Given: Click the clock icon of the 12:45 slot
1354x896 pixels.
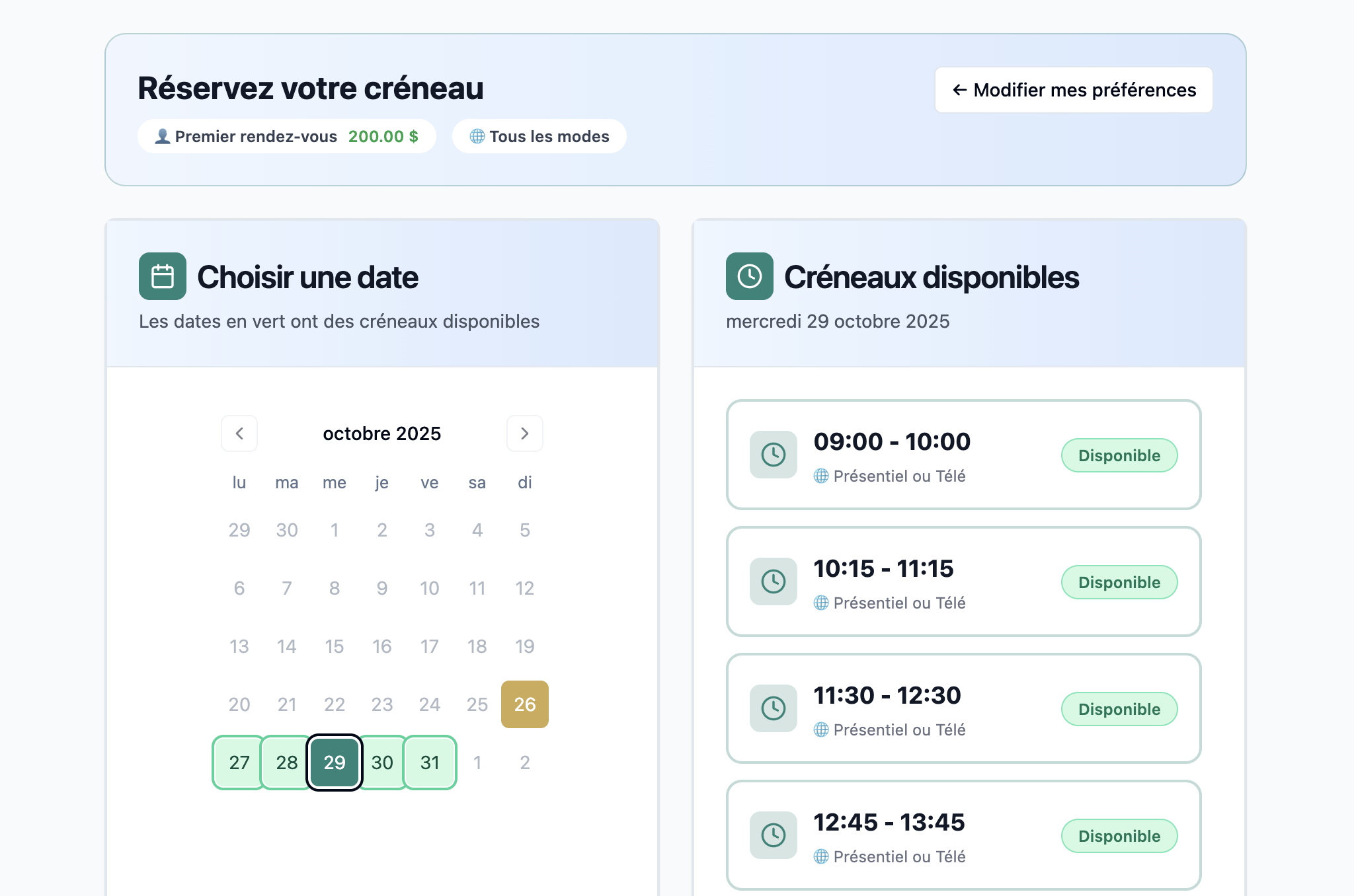Looking at the screenshot, I should 773,835.
